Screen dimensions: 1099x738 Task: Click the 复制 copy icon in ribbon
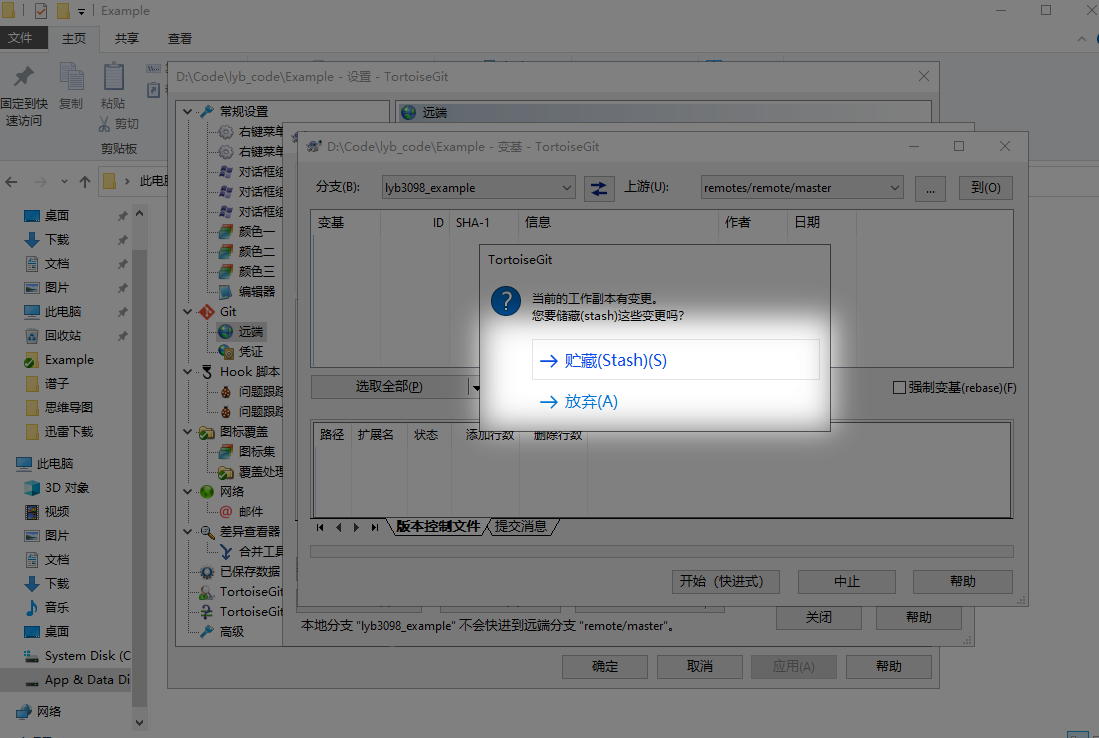(x=71, y=76)
